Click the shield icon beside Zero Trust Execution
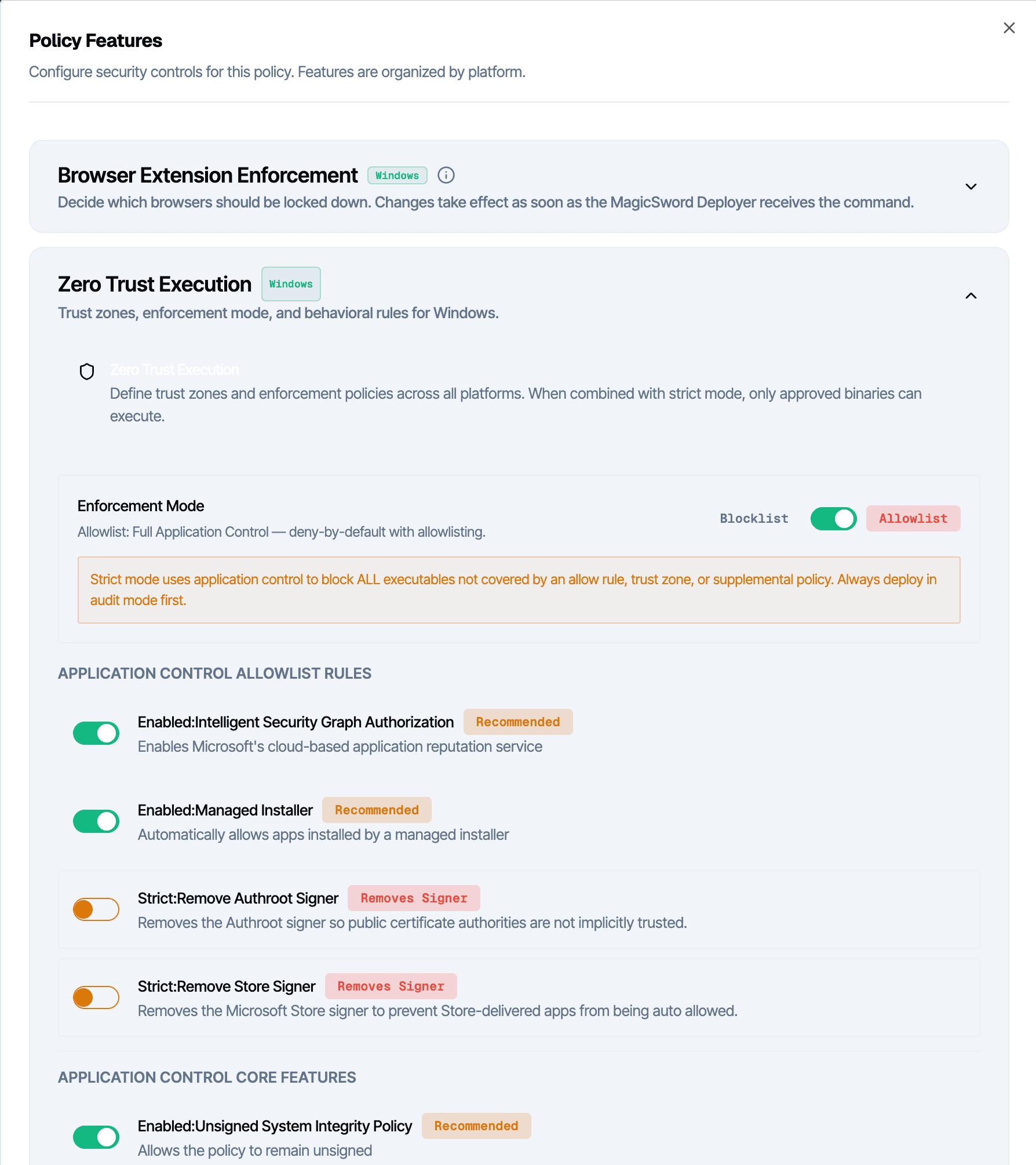 click(87, 371)
